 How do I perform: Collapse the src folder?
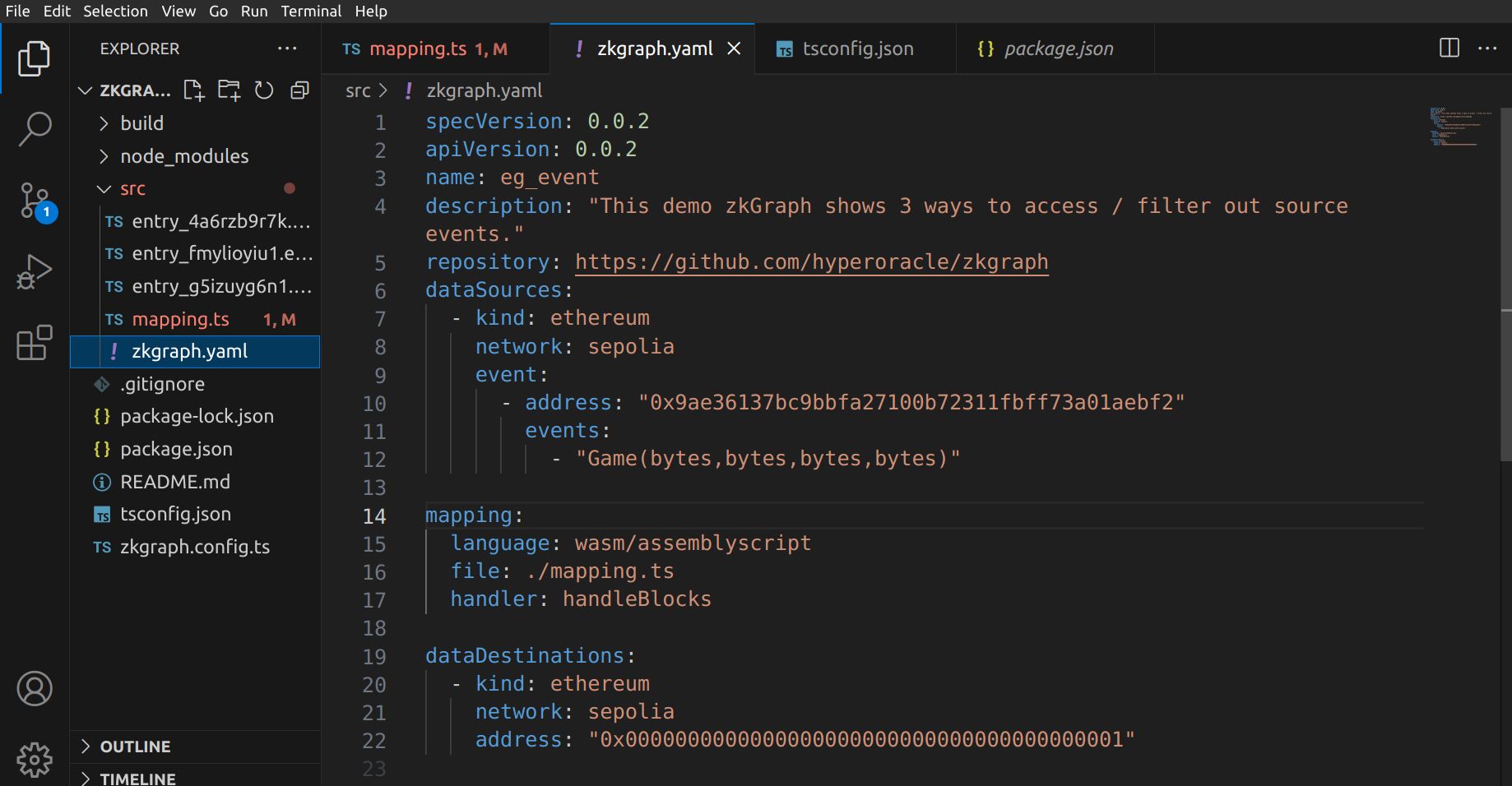click(x=104, y=189)
